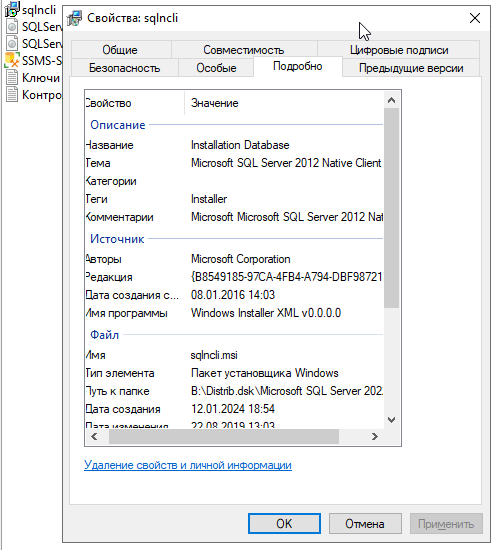Viewport: 494px width, 550px height.
Task: Click the Ключи text file icon
Action: pos(12,78)
